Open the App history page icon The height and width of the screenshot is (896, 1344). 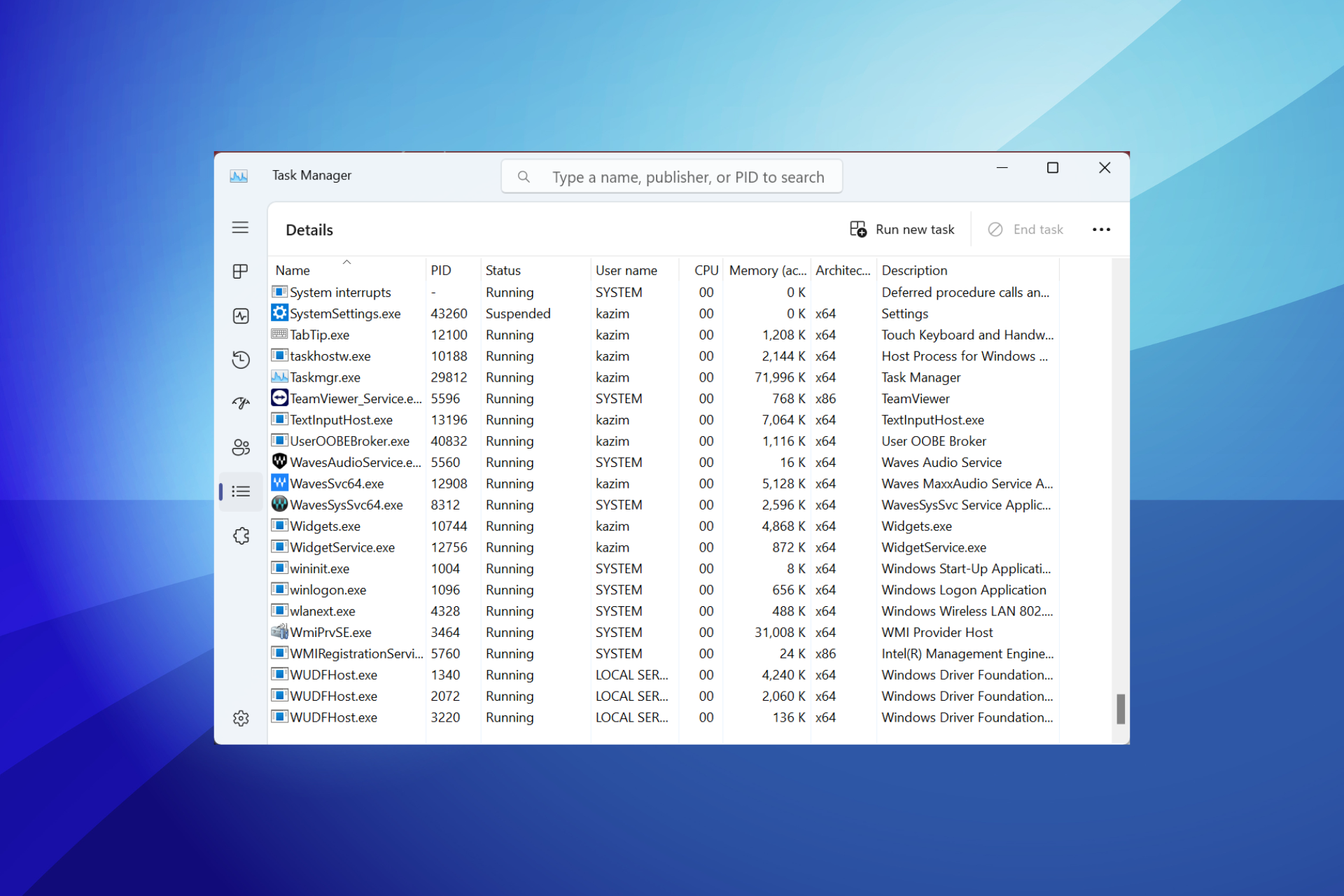(241, 360)
